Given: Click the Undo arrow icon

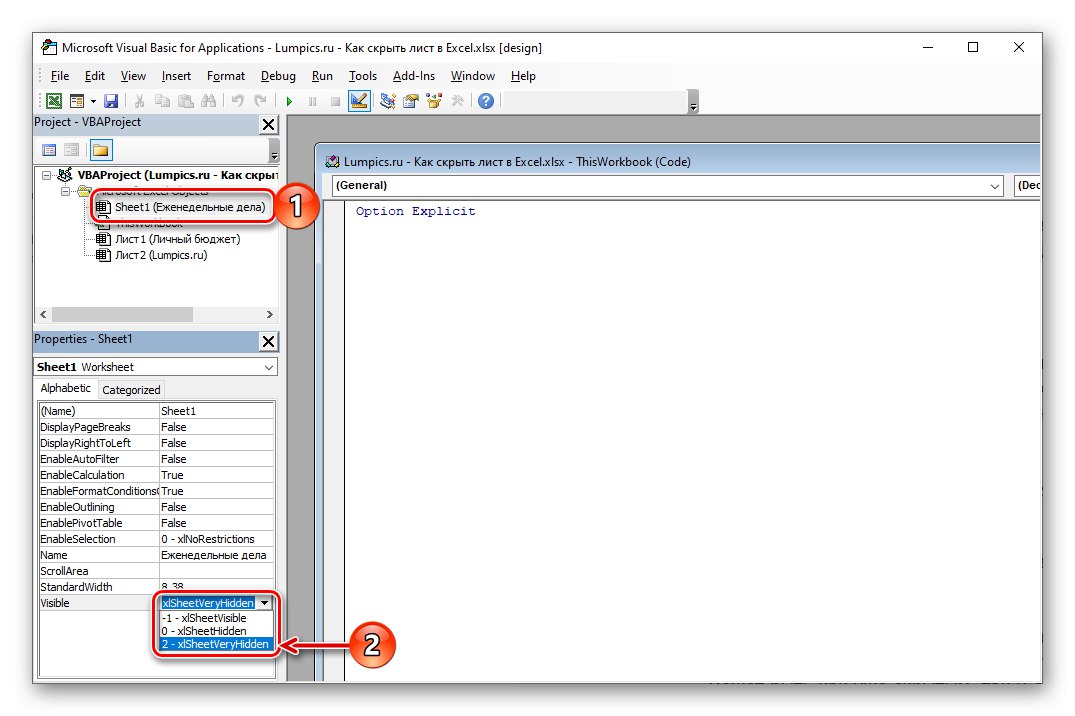Looking at the screenshot, I should click(x=237, y=102).
